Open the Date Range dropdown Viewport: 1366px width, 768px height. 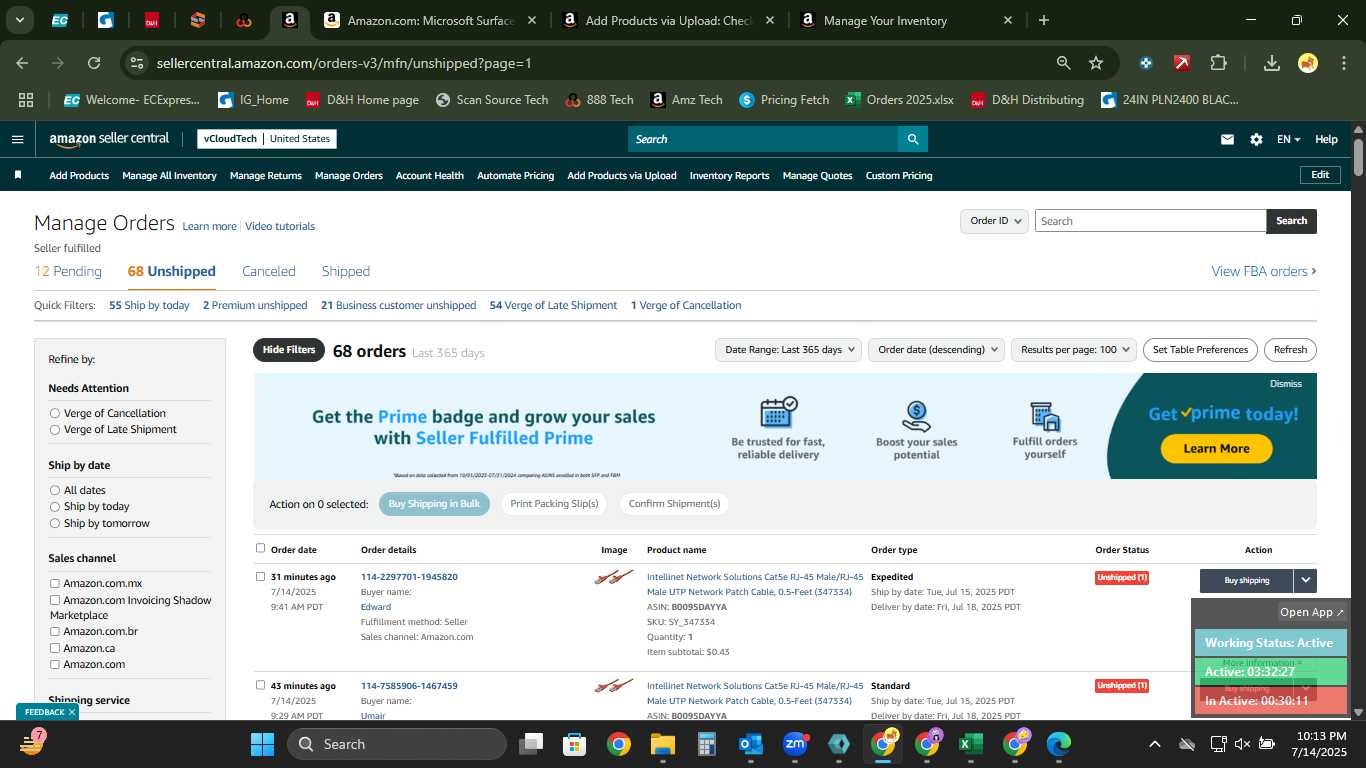coord(789,350)
